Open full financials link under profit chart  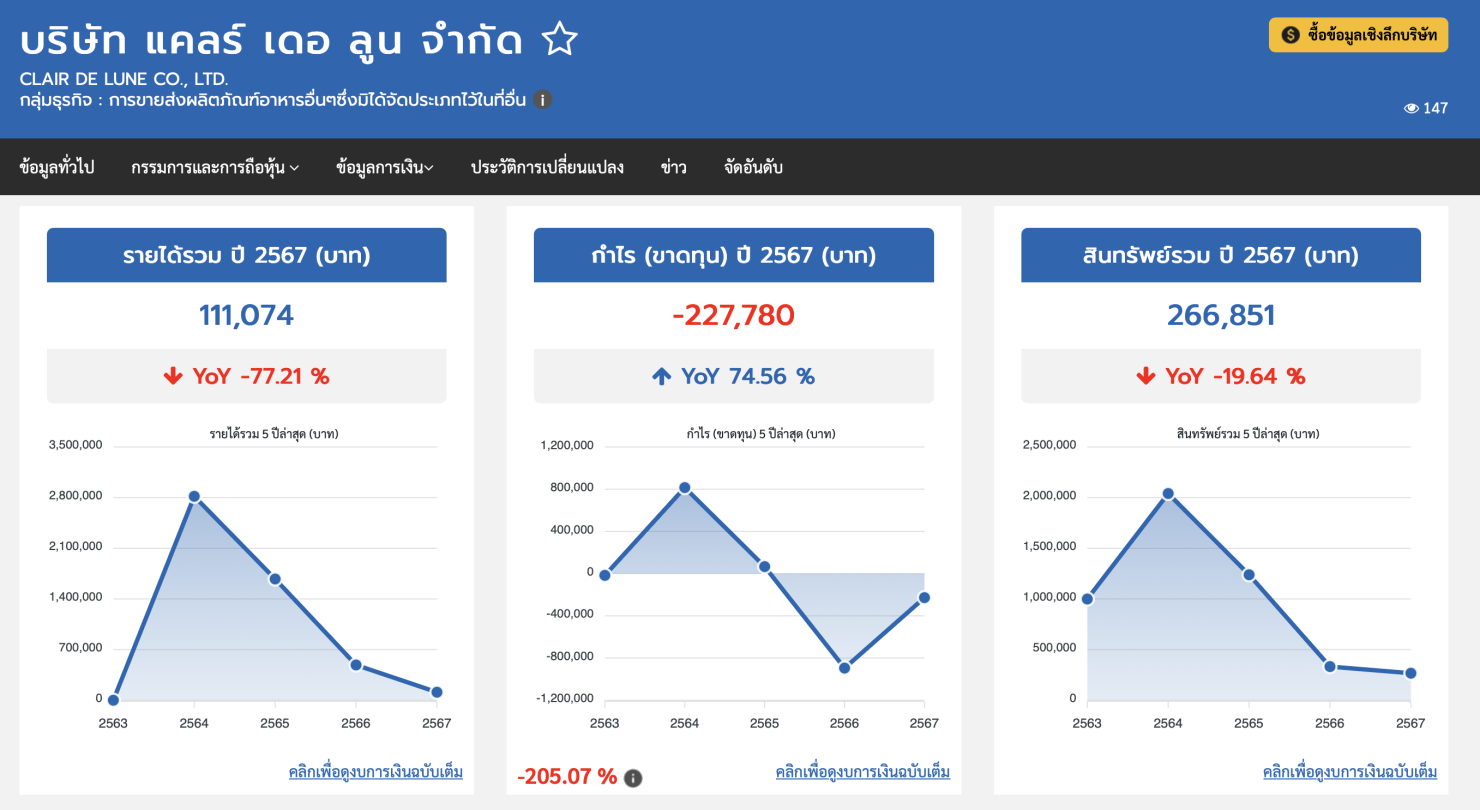(x=862, y=772)
